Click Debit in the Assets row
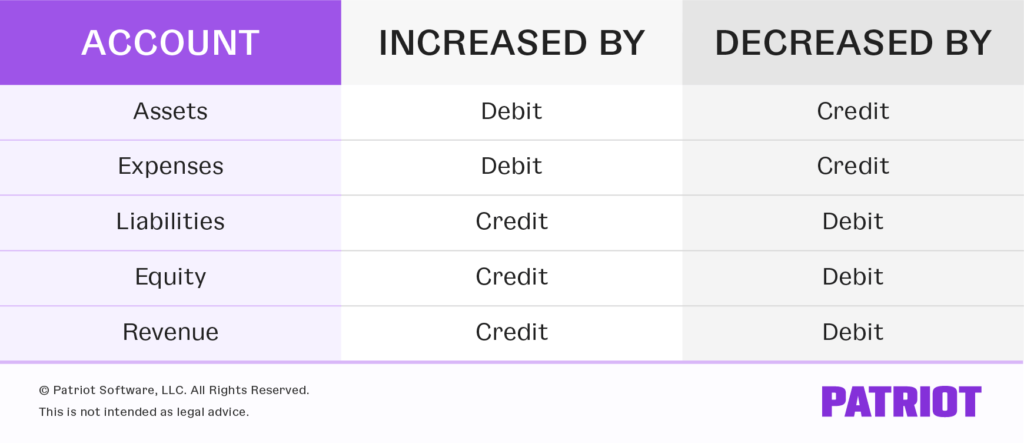The width and height of the screenshot is (1024, 443). click(511, 111)
